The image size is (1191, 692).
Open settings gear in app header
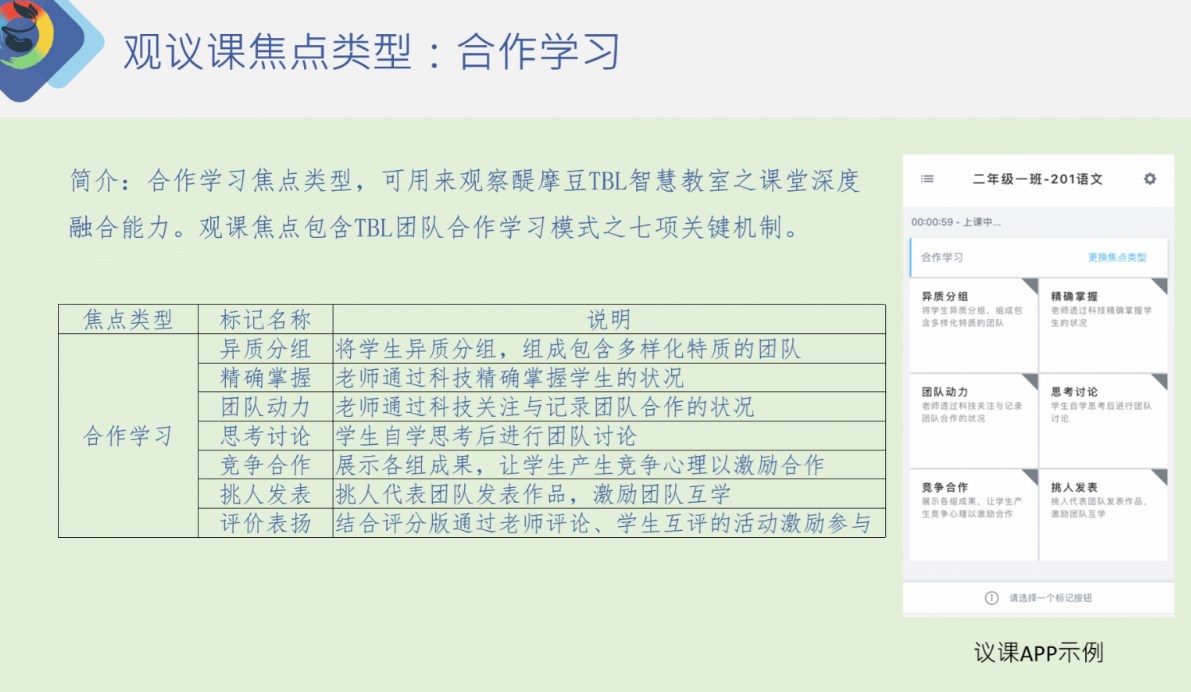click(x=1149, y=179)
